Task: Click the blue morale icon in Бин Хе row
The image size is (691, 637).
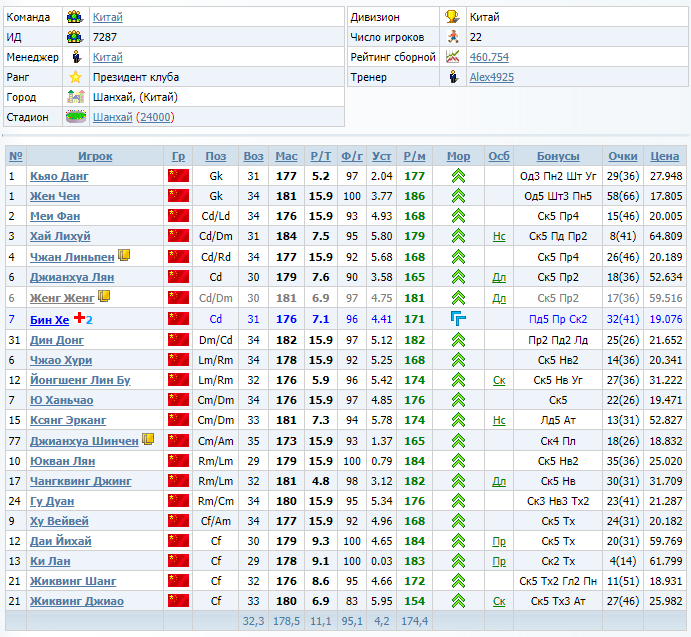Action: tap(458, 319)
